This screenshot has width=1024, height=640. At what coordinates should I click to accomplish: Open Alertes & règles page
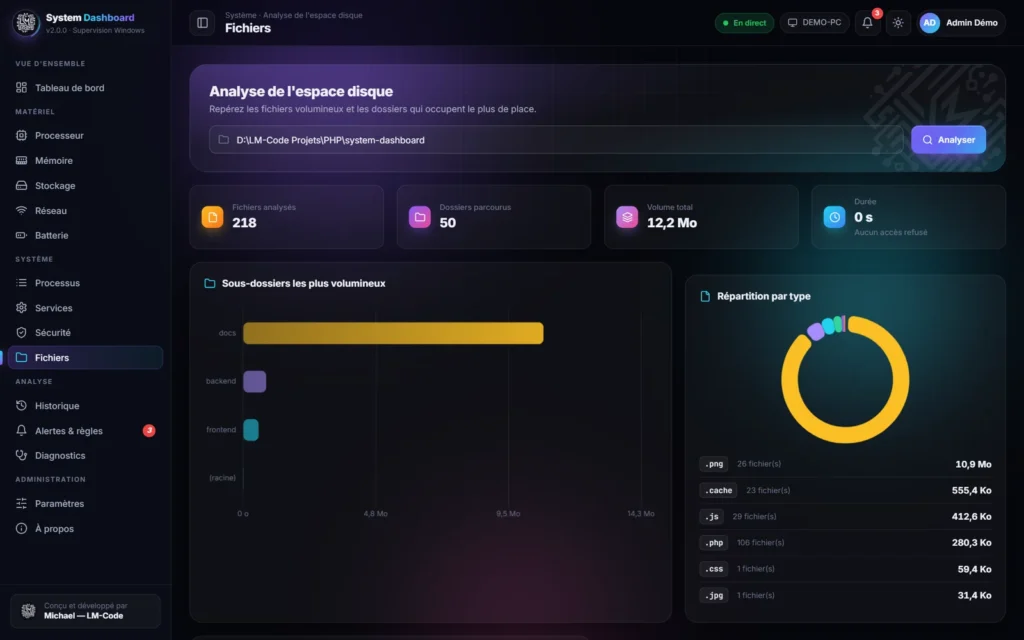point(86,430)
